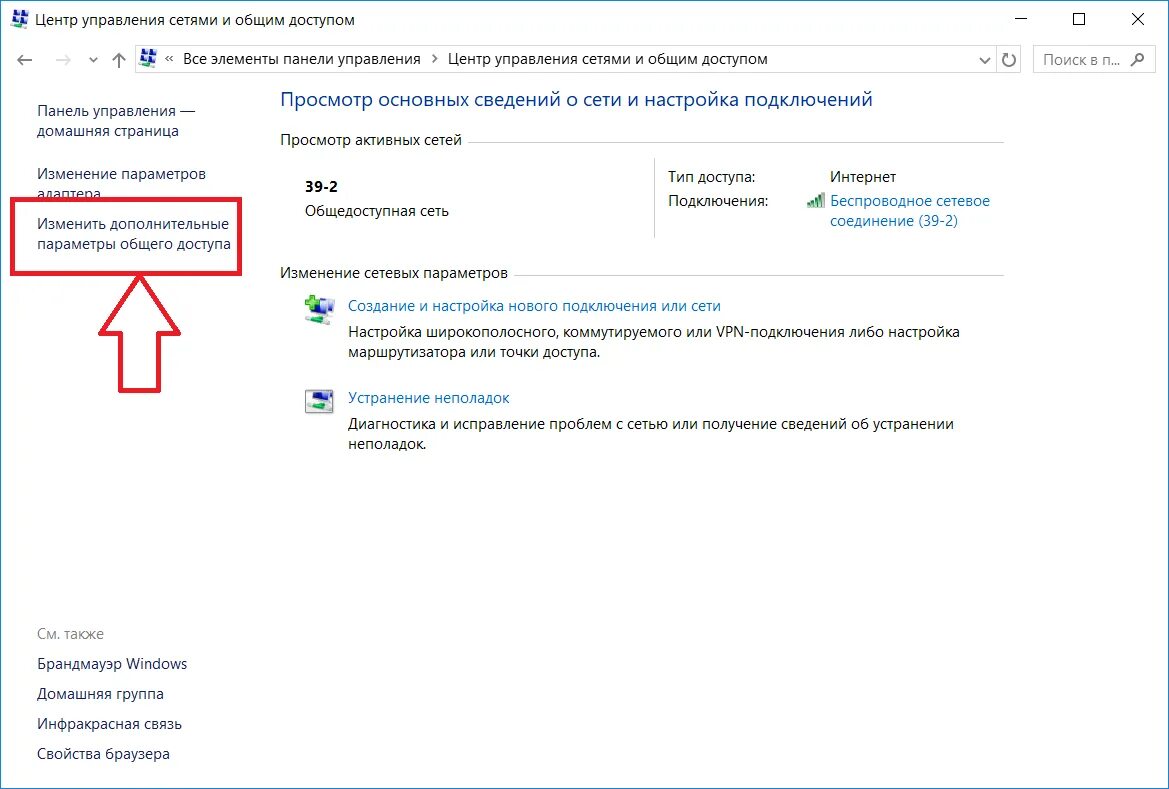Click the troubleshooting icon
Image resolution: width=1169 pixels, height=789 pixels.
click(x=319, y=400)
